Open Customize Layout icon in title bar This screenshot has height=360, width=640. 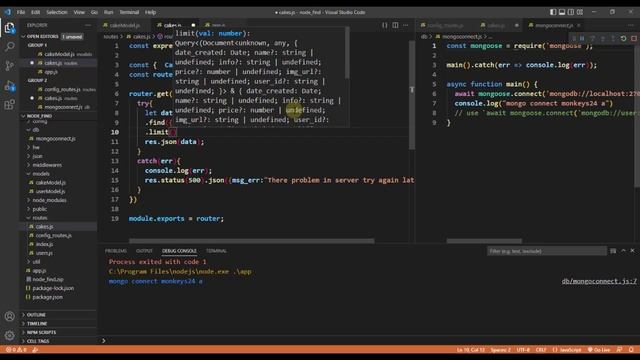(x=580, y=12)
